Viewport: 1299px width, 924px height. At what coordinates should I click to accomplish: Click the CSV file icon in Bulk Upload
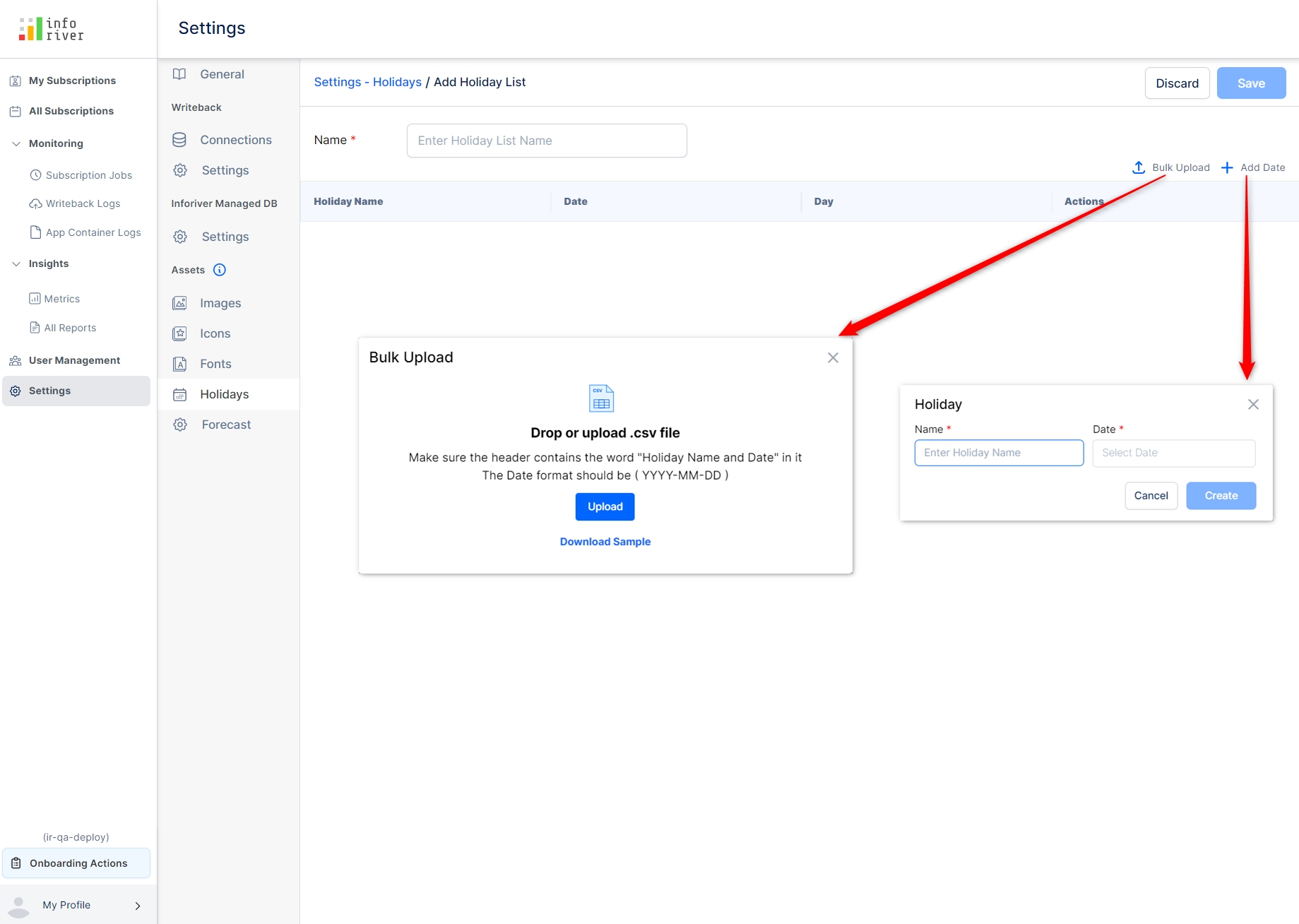pyautogui.click(x=601, y=398)
